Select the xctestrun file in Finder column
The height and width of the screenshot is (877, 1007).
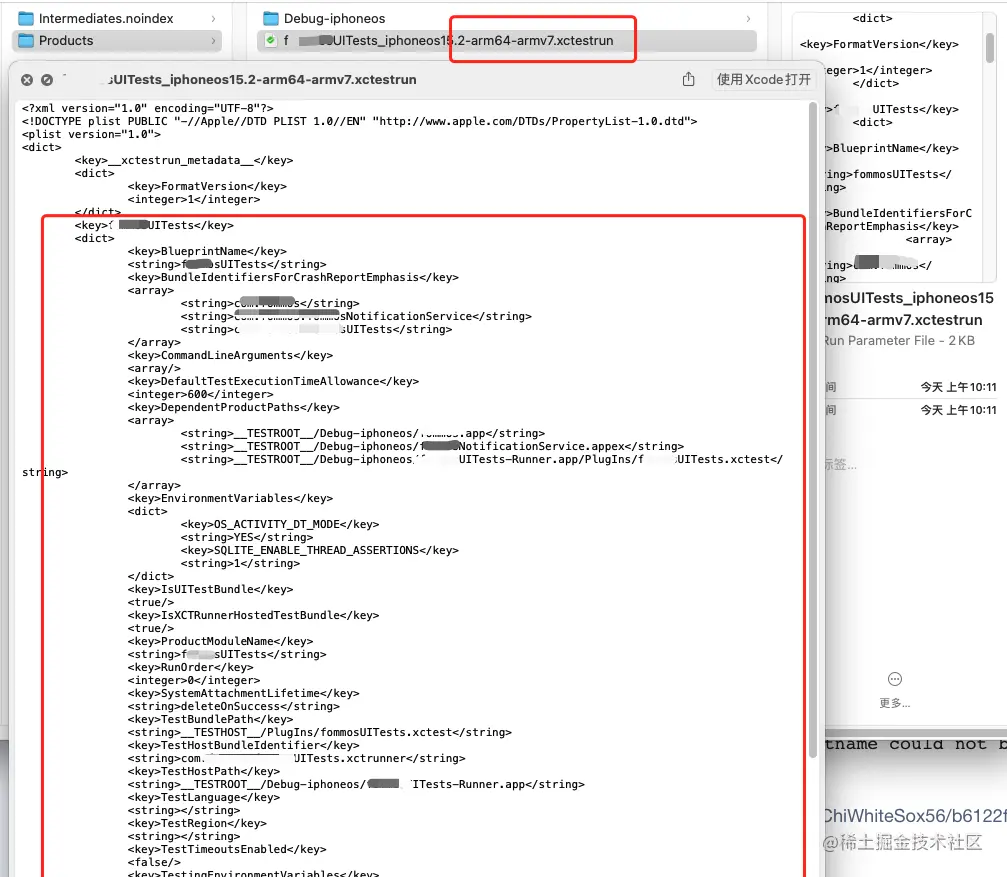click(507, 40)
